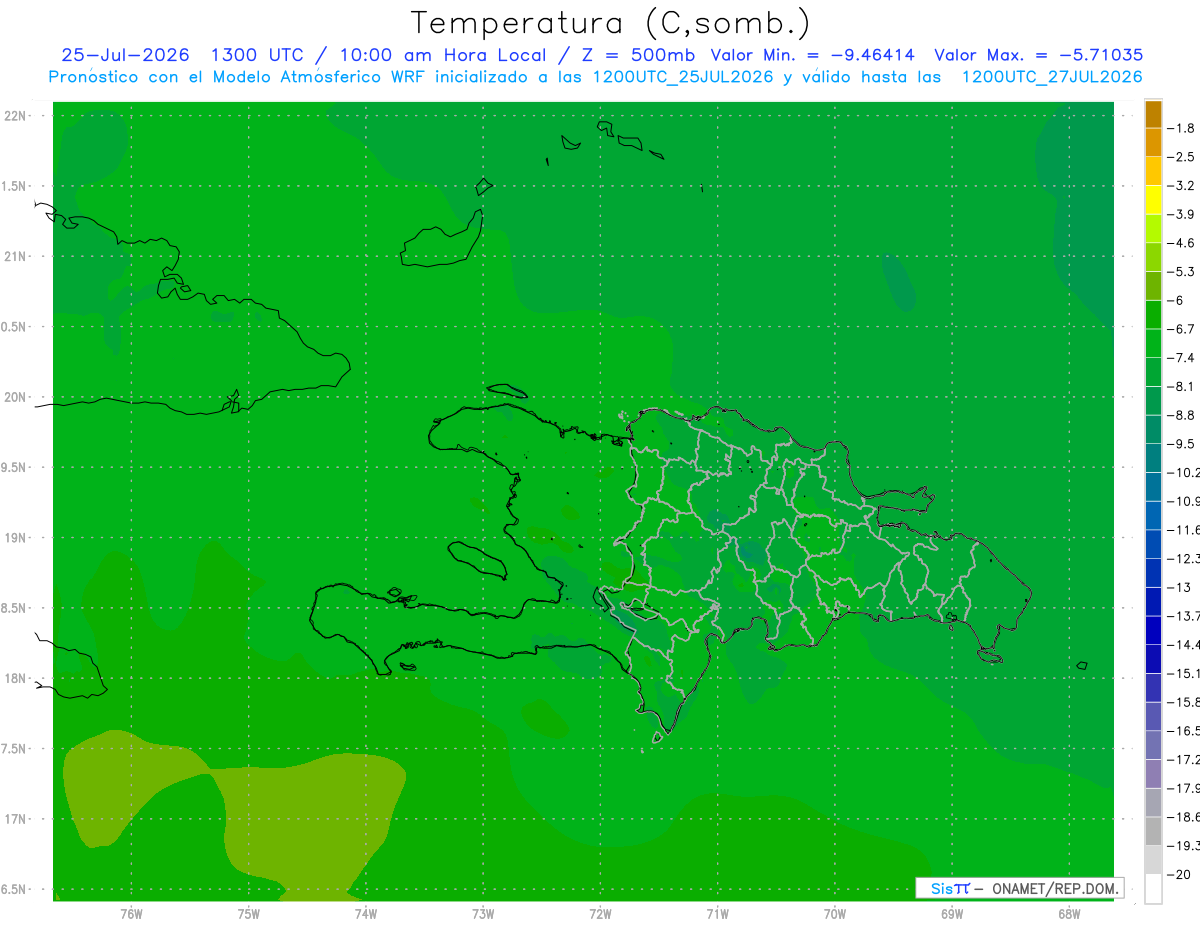Click the "-6.7" colorbar value
This screenshot has height=927, width=1200.
point(1181,329)
